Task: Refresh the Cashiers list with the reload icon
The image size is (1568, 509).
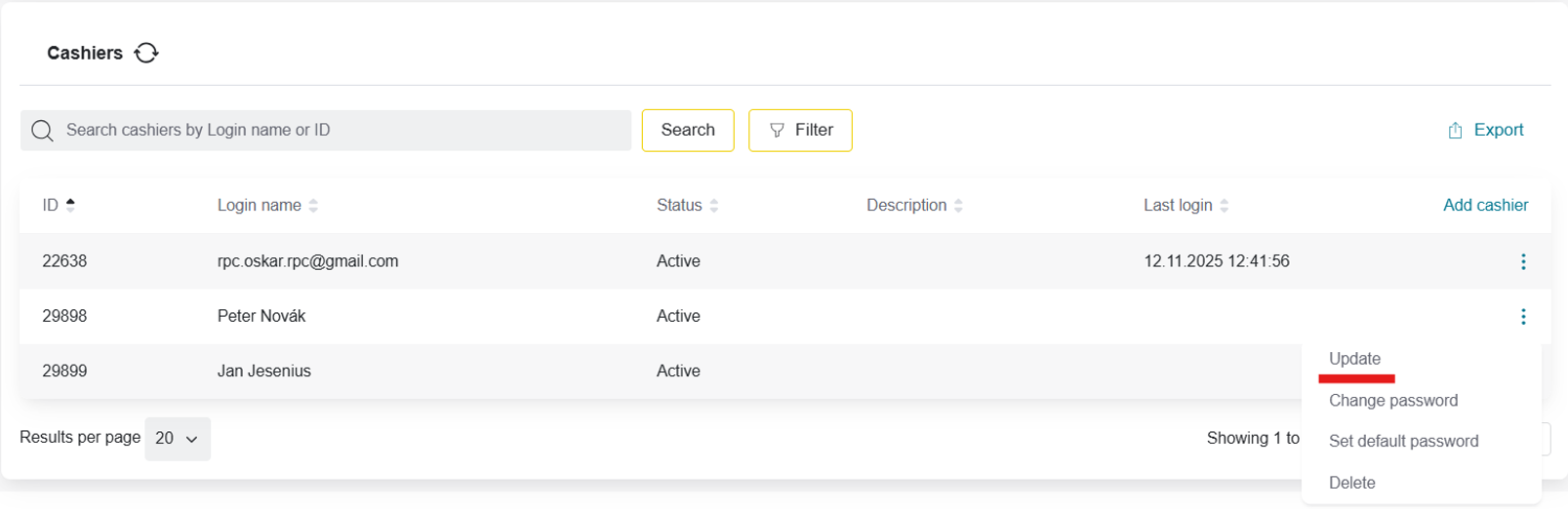Action: coord(146,53)
